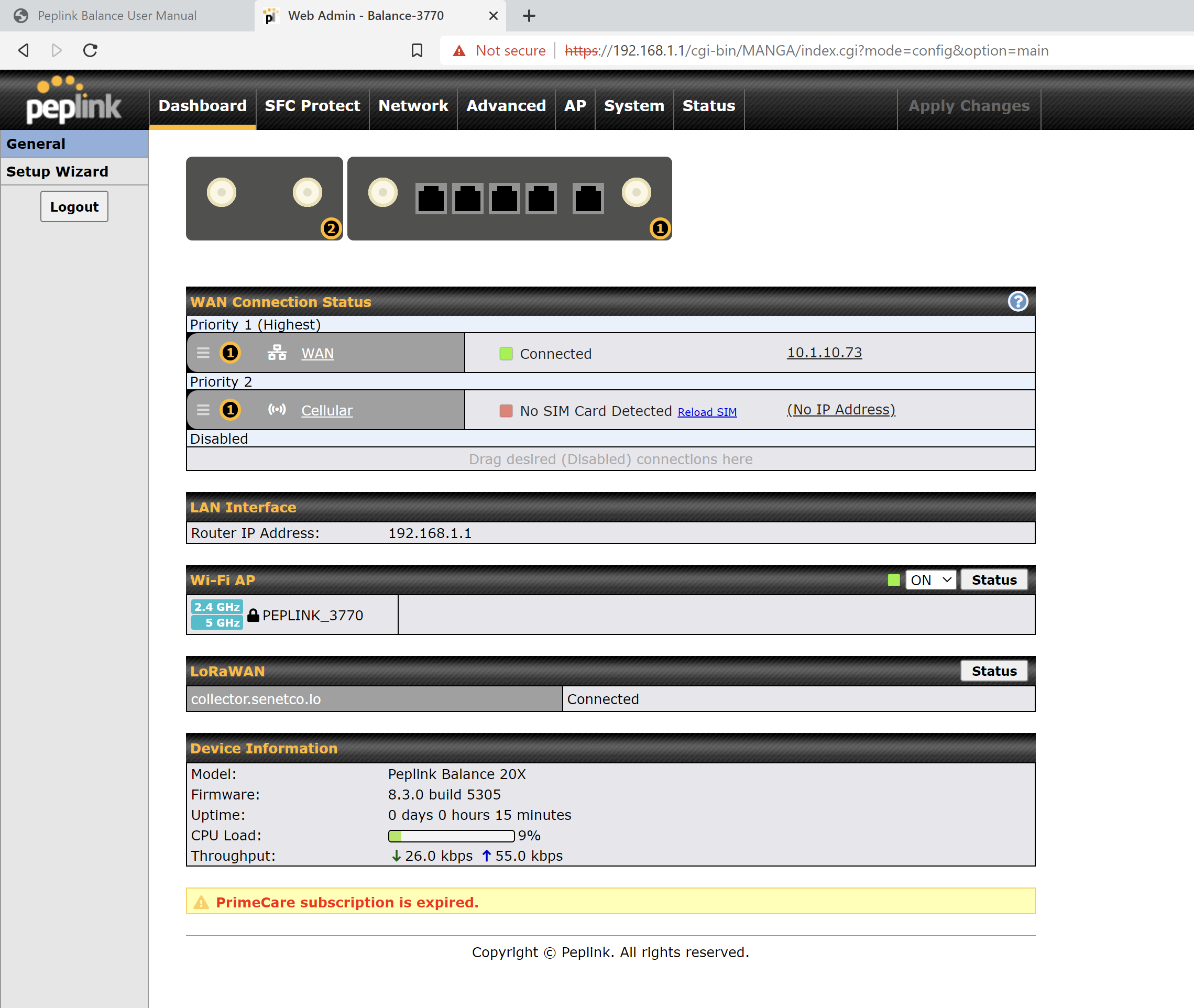The height and width of the screenshot is (1008, 1194).
Task: Click the Router IP Address 192.168.1.1 value
Action: pos(430,533)
